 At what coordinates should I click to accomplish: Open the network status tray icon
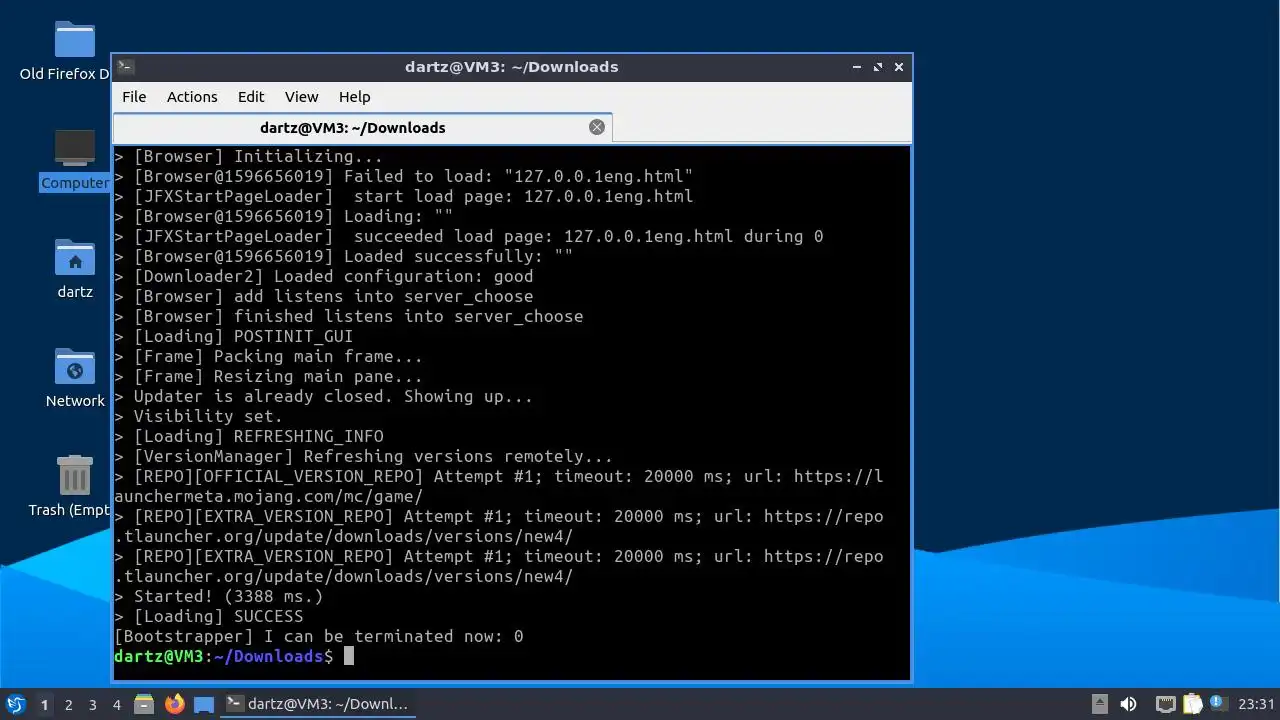coord(1165,704)
